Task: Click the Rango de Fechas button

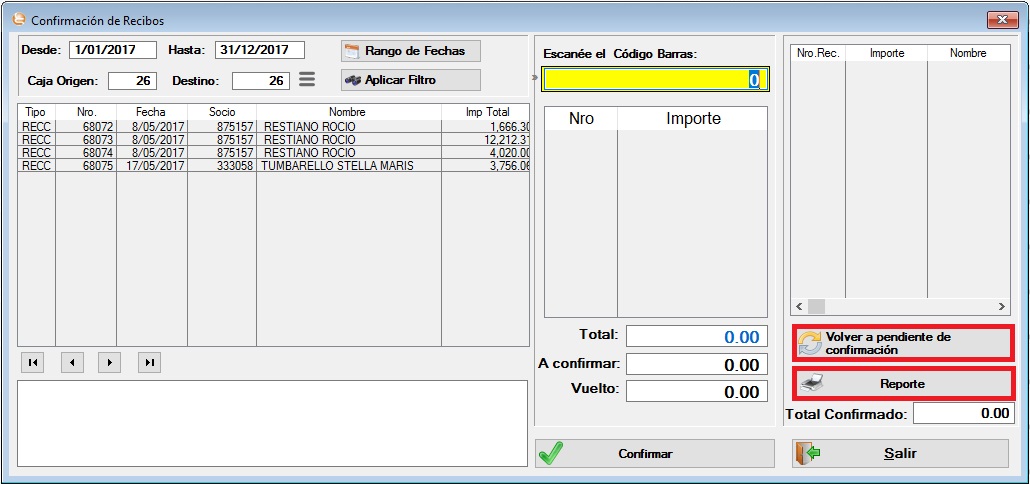Action: tap(410, 51)
